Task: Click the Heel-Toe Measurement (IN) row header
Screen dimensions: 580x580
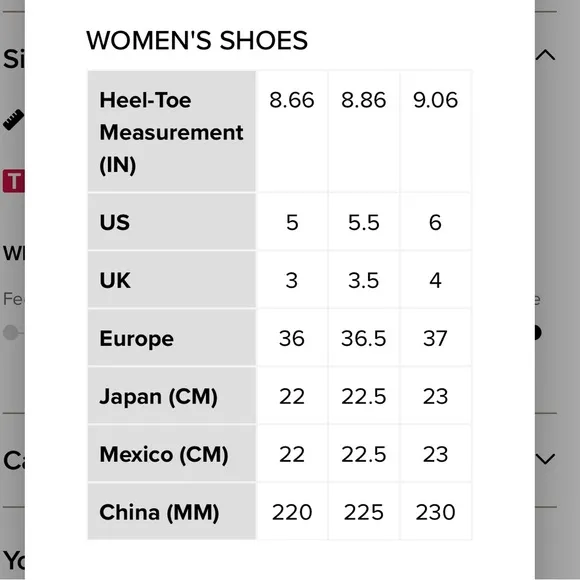Action: pyautogui.click(x=172, y=131)
